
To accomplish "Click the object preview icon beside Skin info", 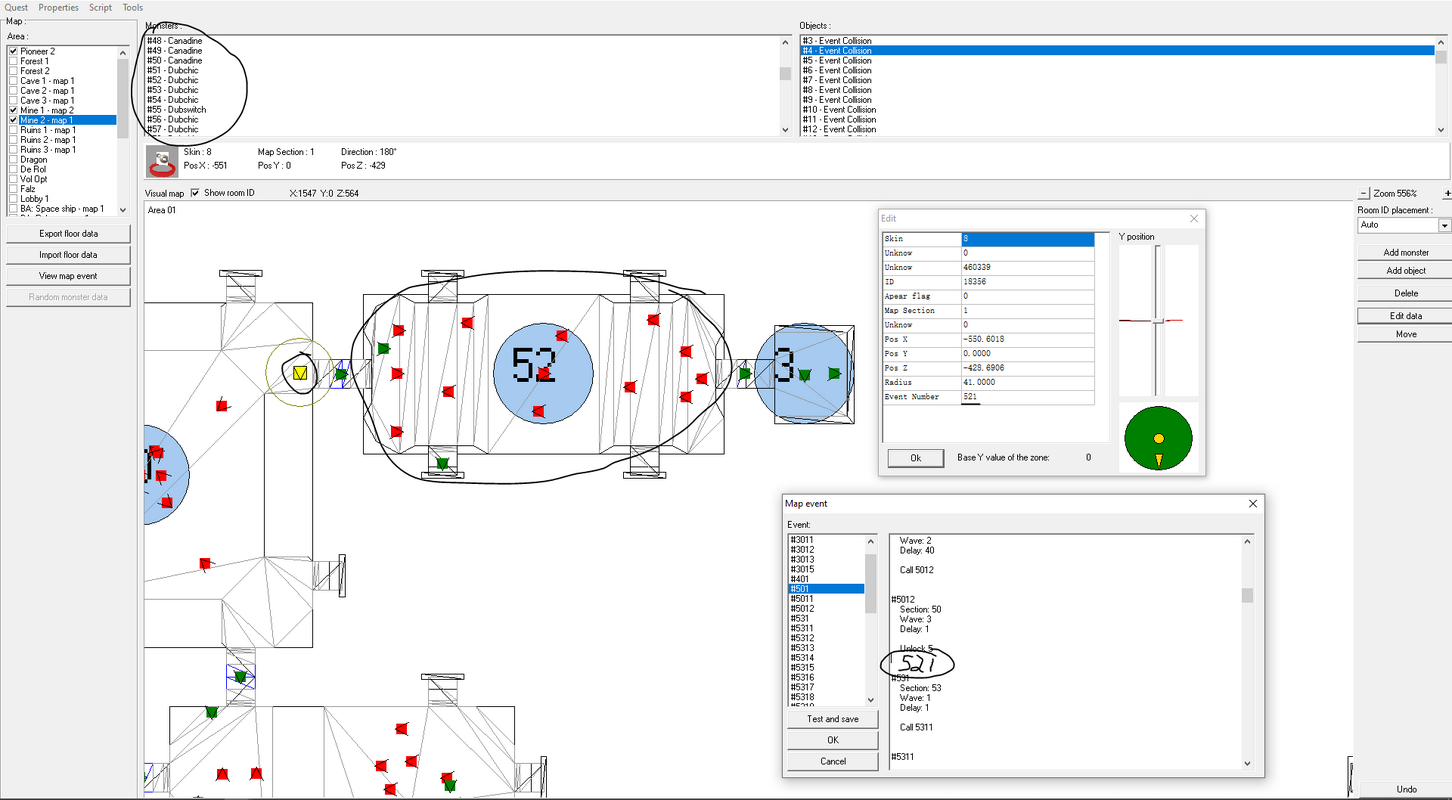I will coord(162,162).
